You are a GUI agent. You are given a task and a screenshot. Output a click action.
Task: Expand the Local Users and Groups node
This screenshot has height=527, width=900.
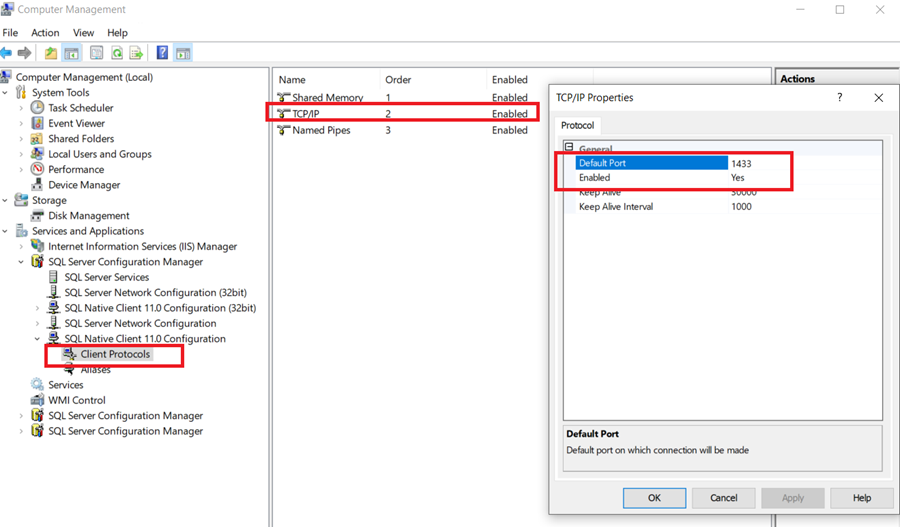(21, 154)
